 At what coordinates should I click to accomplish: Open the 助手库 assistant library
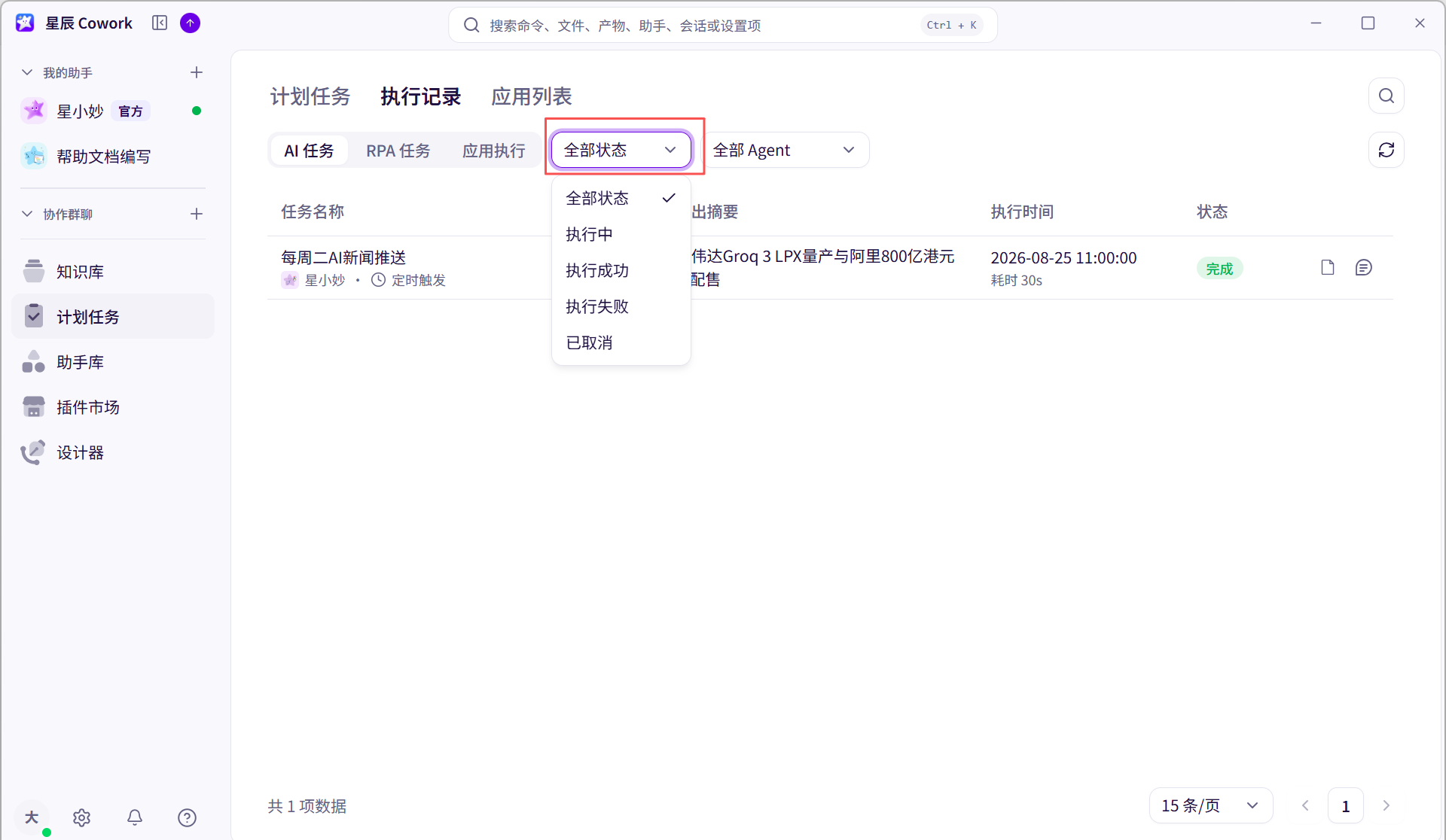[113, 362]
